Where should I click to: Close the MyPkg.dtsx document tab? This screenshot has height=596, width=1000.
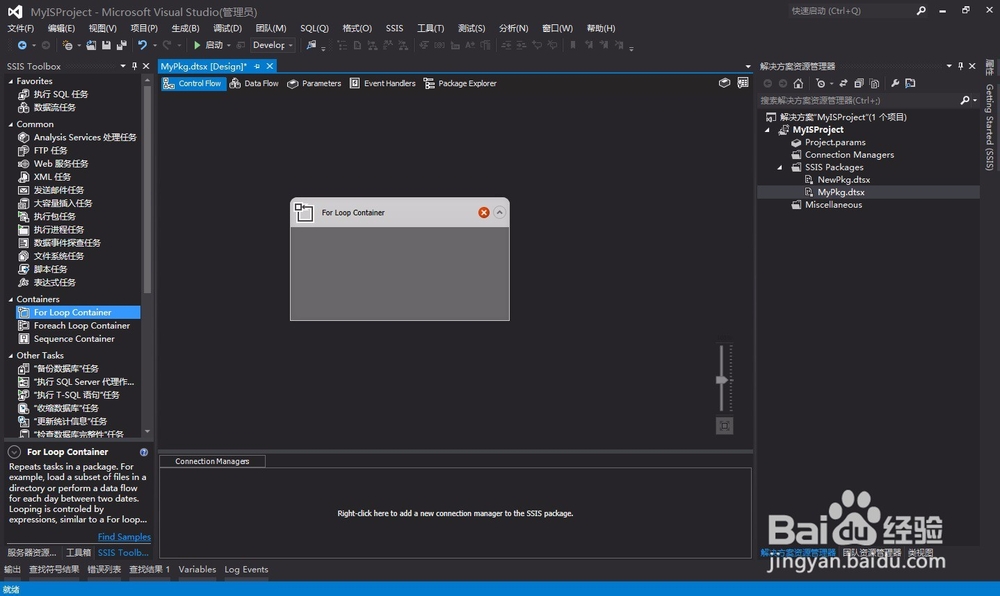pyautogui.click(x=270, y=66)
